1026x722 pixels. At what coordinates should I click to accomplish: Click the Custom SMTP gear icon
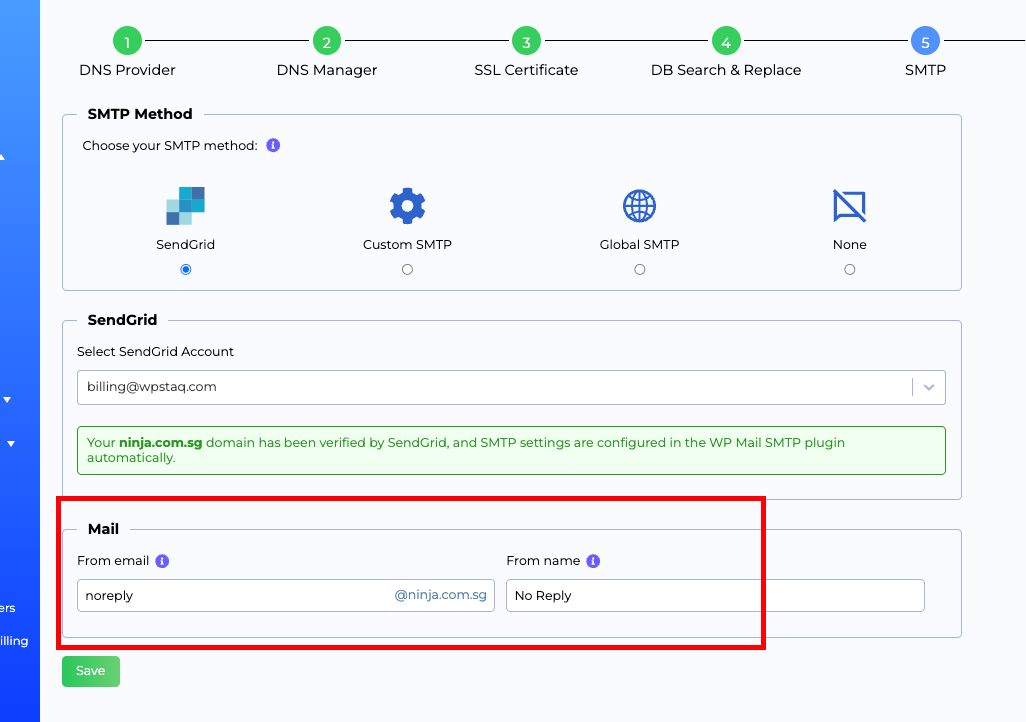coord(407,206)
